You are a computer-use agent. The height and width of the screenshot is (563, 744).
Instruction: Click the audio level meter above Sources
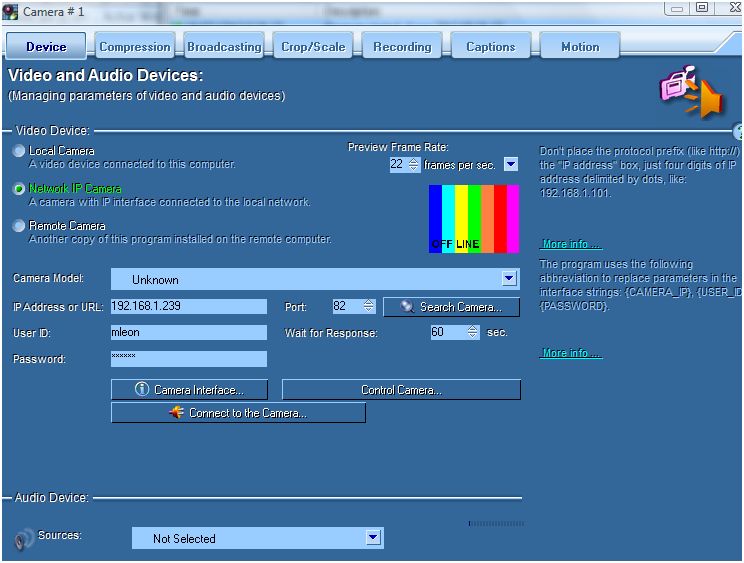[496, 524]
